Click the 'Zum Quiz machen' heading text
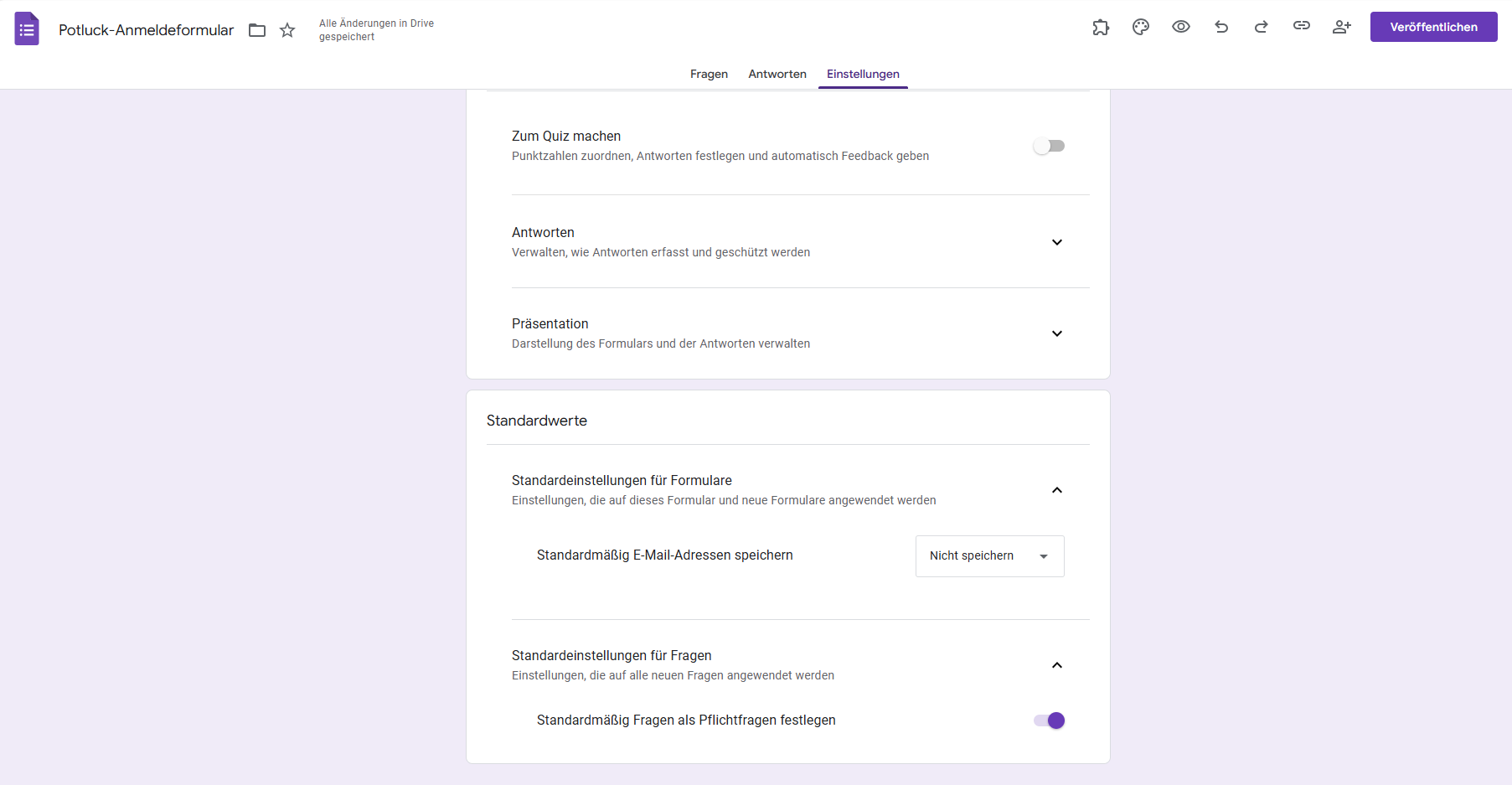The width and height of the screenshot is (1512, 785). tap(566, 136)
